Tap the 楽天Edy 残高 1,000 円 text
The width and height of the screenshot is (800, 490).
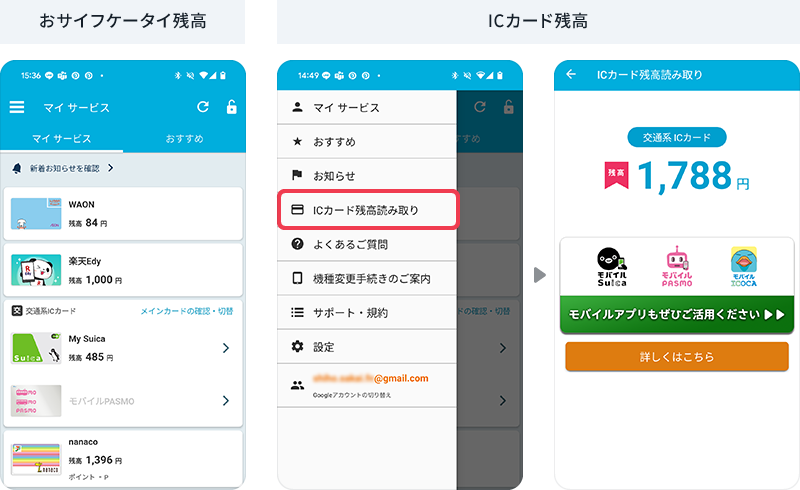pos(95,280)
